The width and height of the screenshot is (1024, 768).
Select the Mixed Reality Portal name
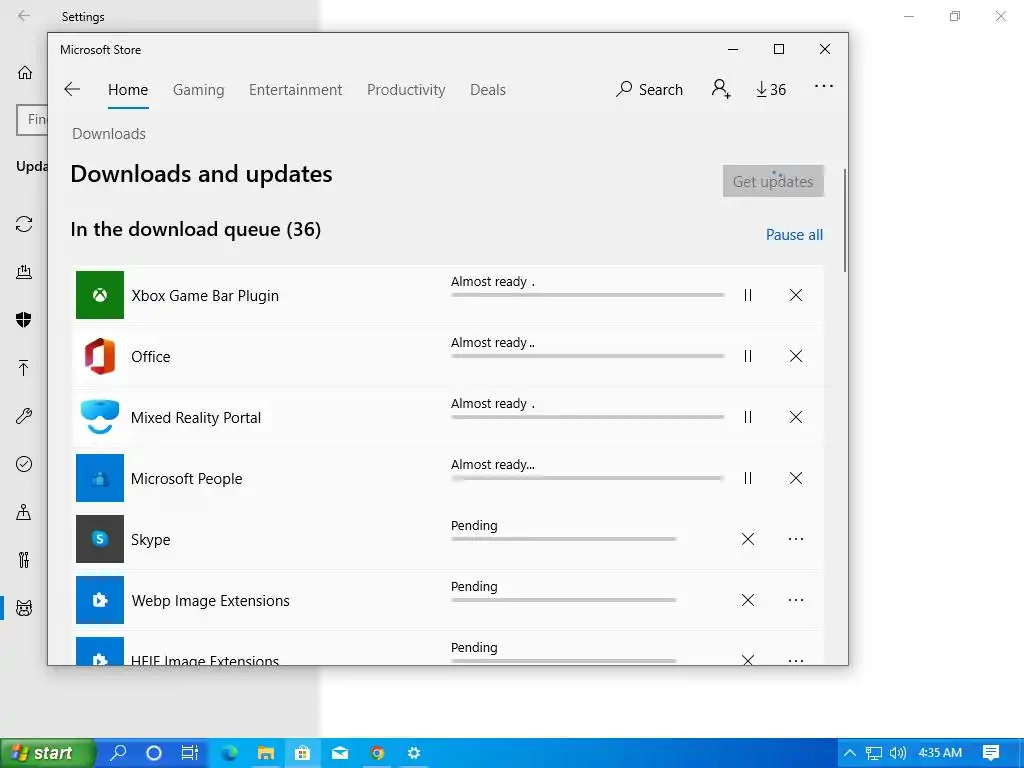tap(196, 418)
